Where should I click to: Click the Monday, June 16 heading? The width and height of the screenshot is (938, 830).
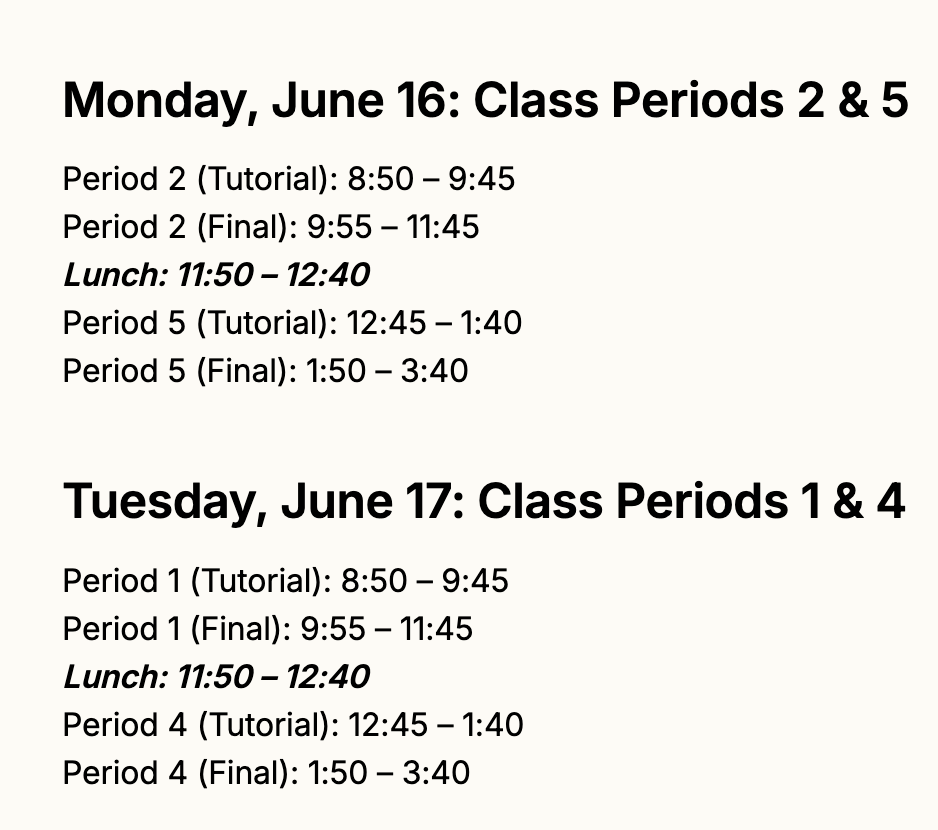click(x=485, y=101)
